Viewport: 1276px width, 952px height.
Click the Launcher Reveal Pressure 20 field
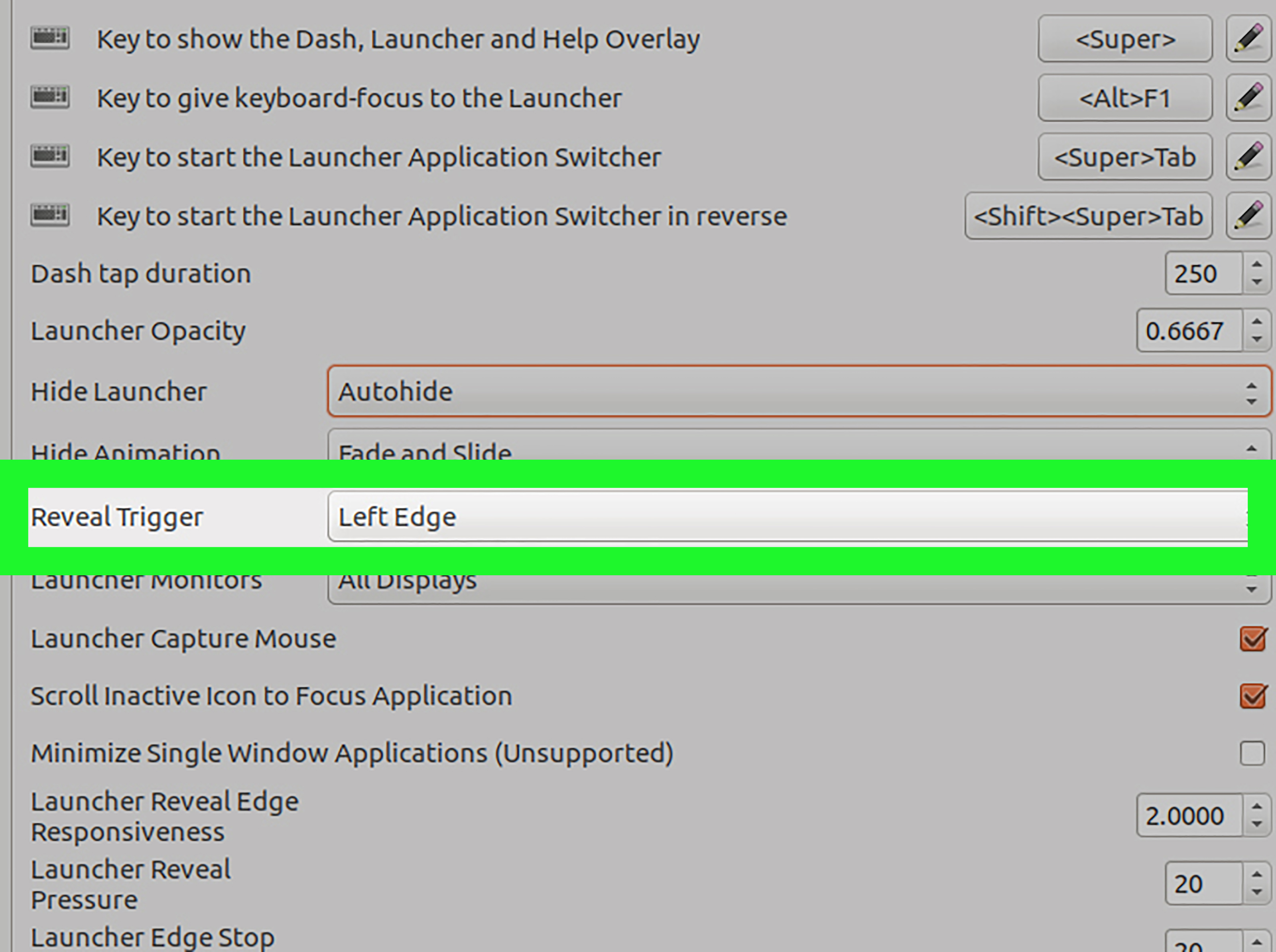tap(1204, 883)
